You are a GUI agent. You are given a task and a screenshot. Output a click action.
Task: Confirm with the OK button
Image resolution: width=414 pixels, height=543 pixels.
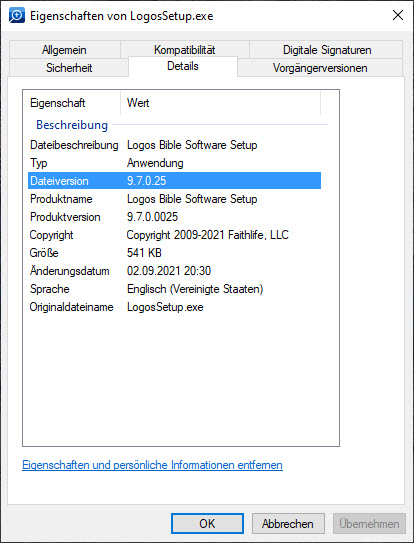click(207, 523)
